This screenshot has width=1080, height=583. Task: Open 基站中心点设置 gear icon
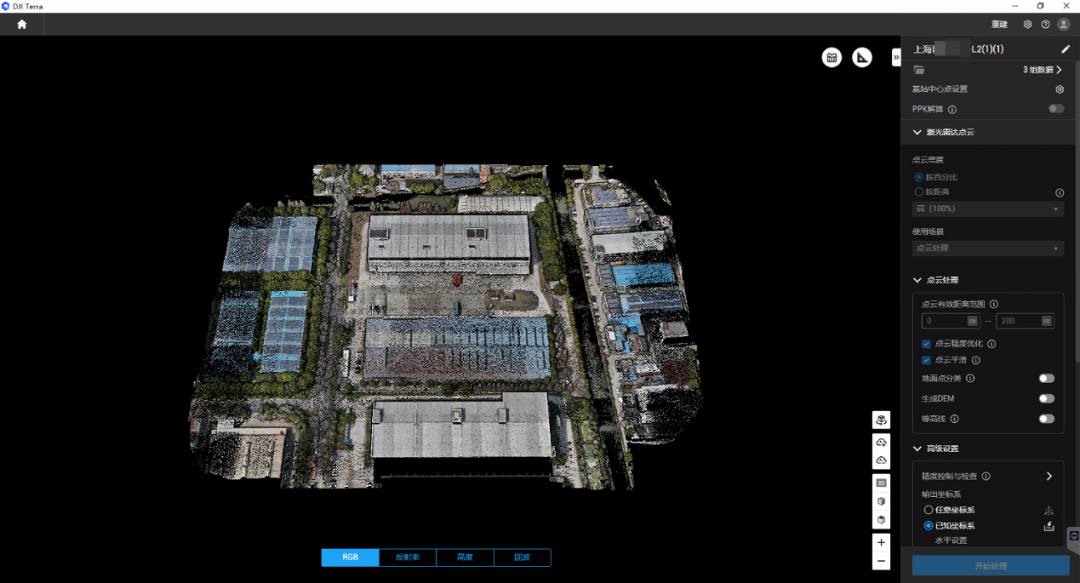click(1060, 89)
